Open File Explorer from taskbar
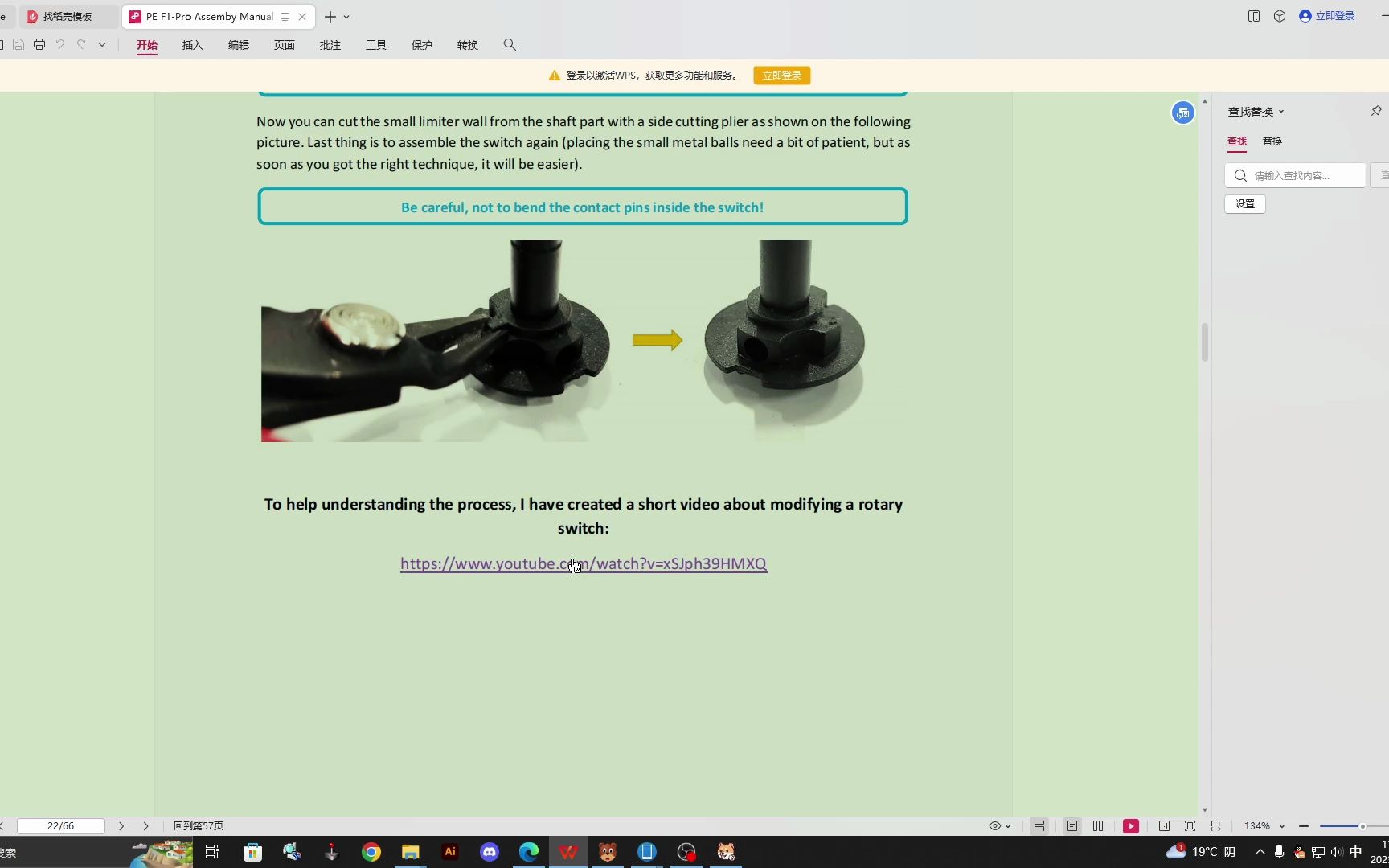This screenshot has width=1389, height=868. coord(410,852)
